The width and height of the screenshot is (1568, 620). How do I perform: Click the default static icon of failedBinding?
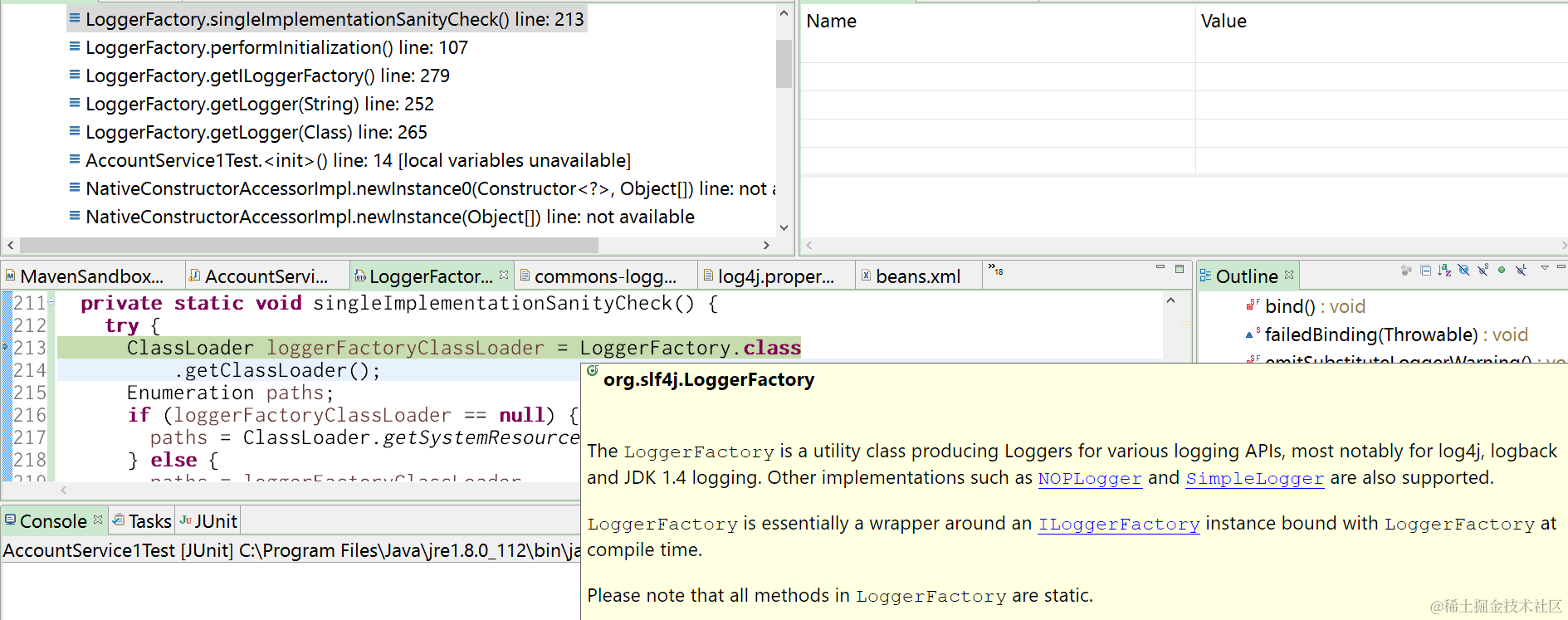tap(1252, 334)
